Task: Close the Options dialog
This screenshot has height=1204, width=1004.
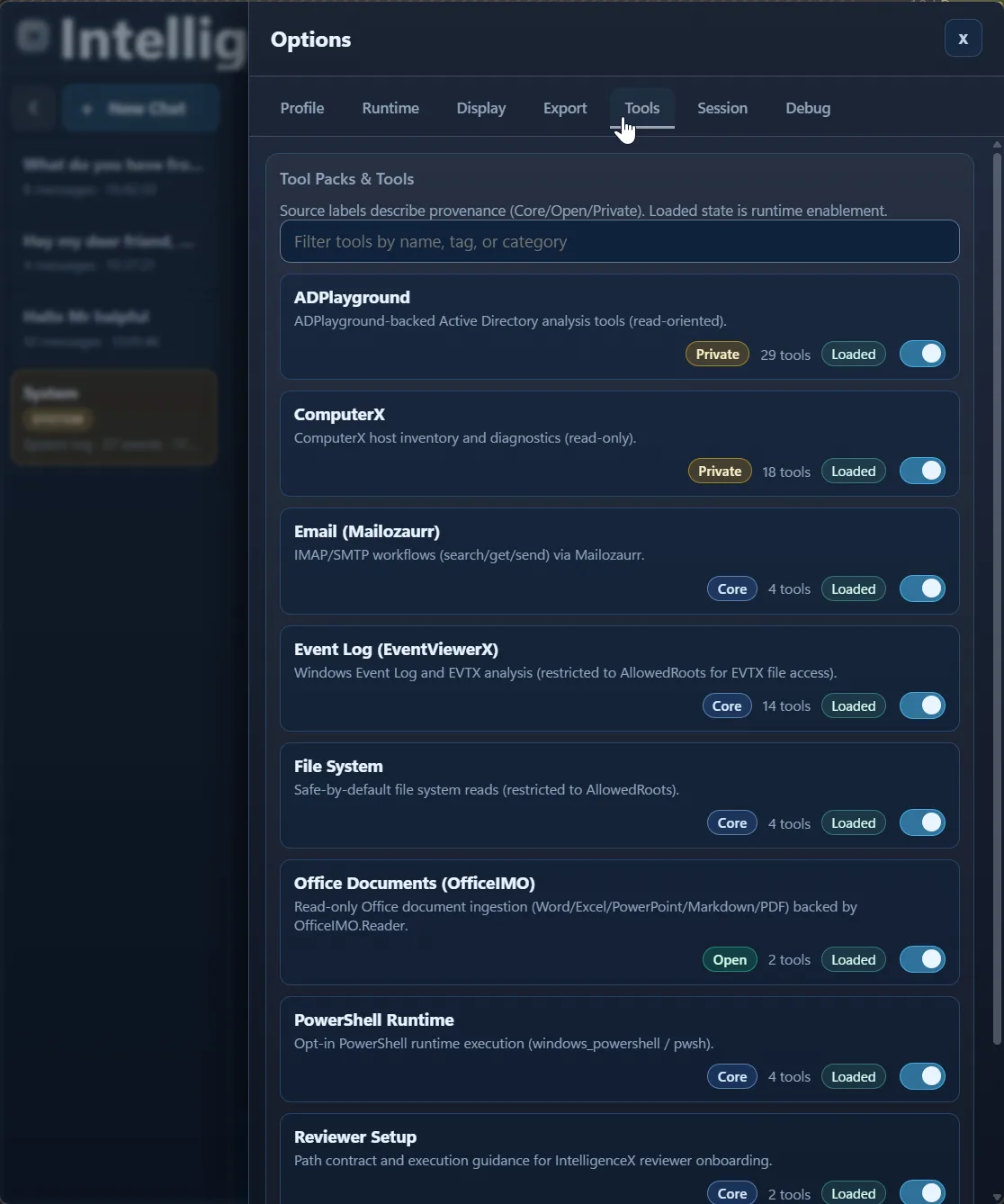Action: point(963,38)
